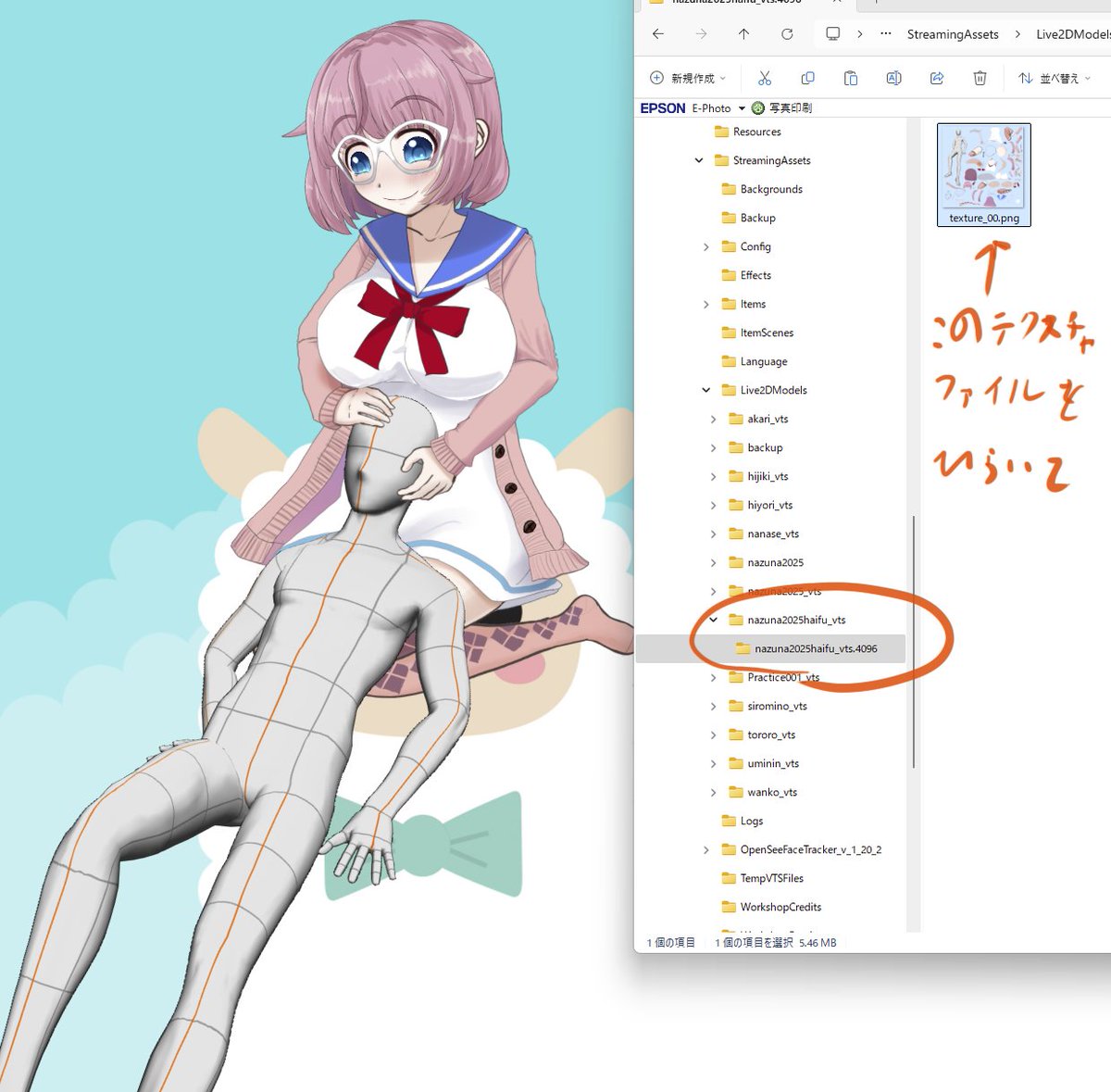Screen dimensions: 1111x1092
Task: Select the Resources folder in tree
Action: (x=748, y=132)
